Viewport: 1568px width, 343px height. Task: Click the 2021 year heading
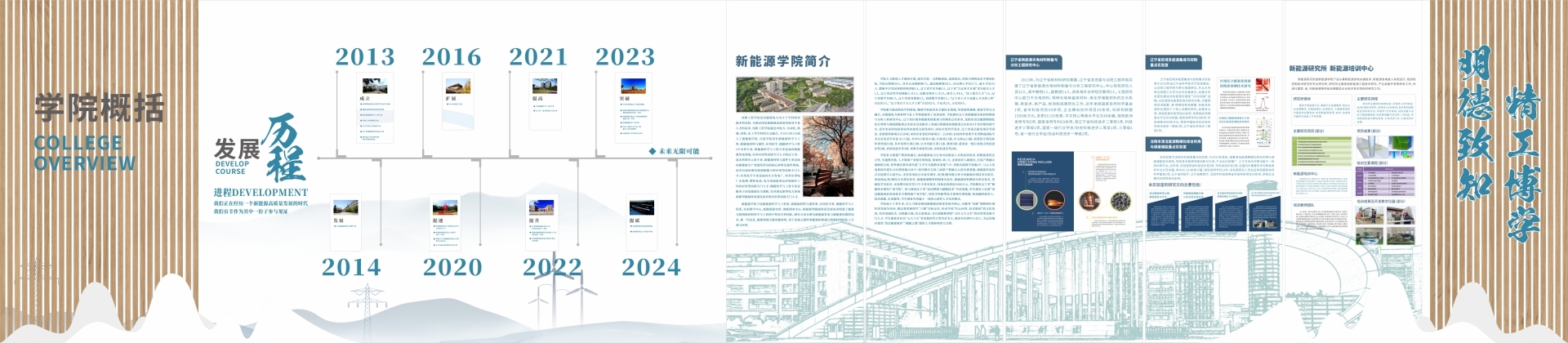coord(537,56)
